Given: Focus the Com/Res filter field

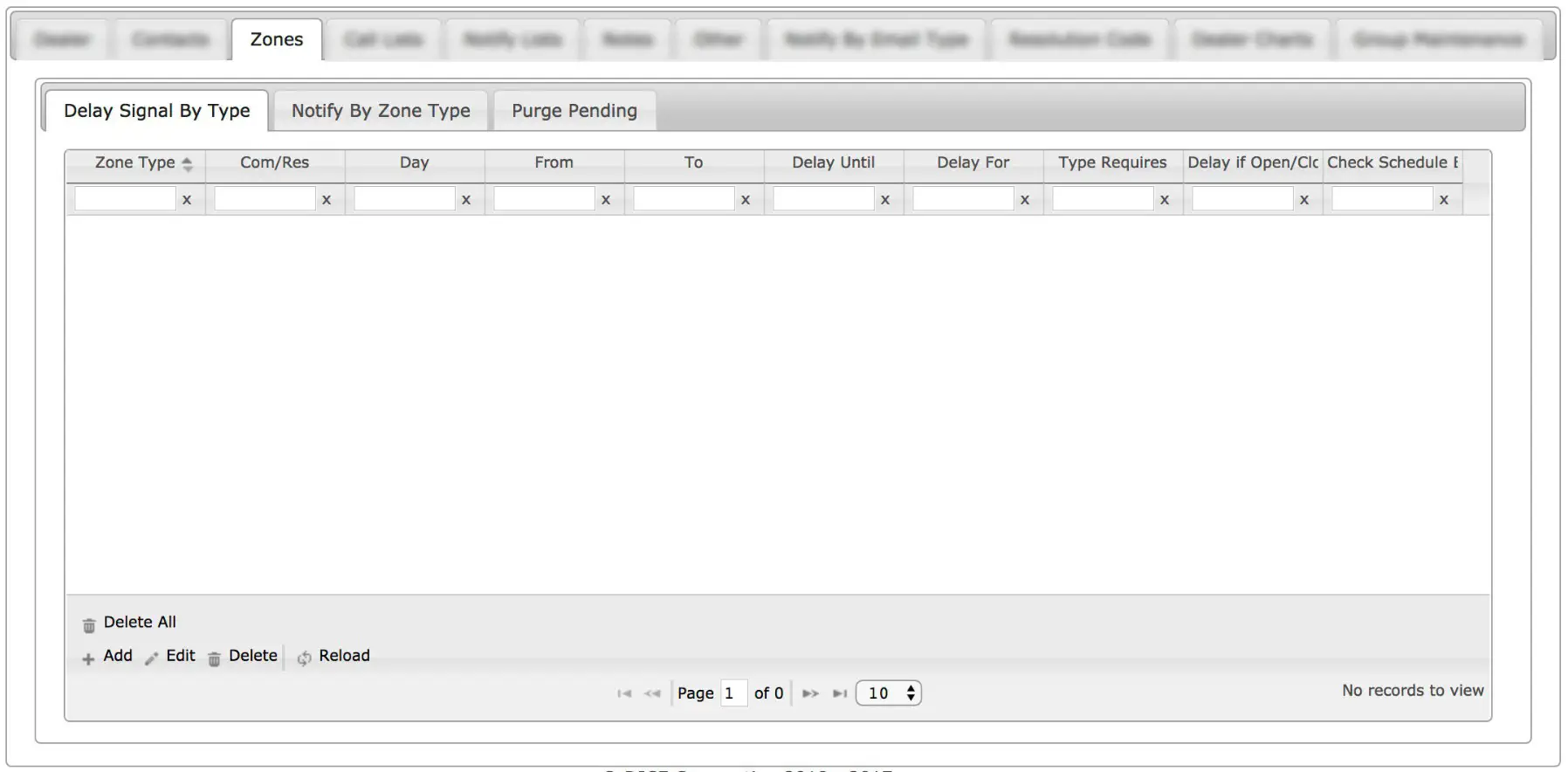Looking at the screenshot, I should pos(265,199).
